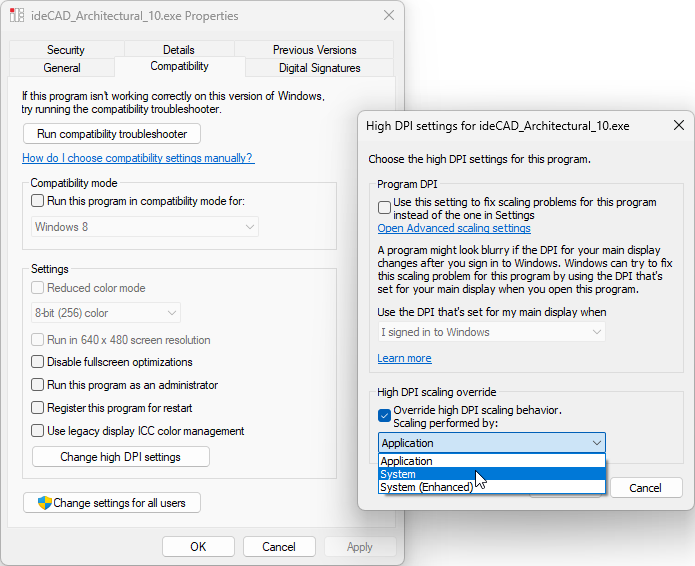The height and width of the screenshot is (566, 695).
Task: Click the Learn more link
Action: click(x=404, y=358)
